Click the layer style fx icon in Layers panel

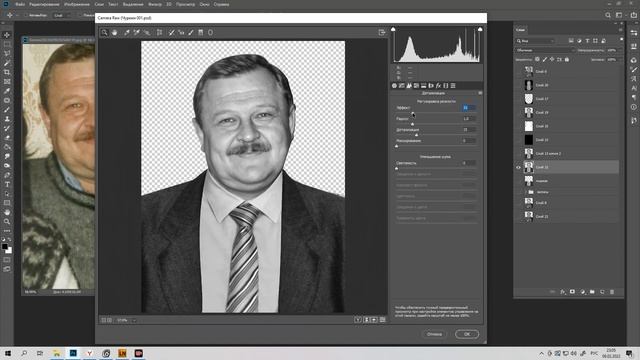[x=562, y=292]
